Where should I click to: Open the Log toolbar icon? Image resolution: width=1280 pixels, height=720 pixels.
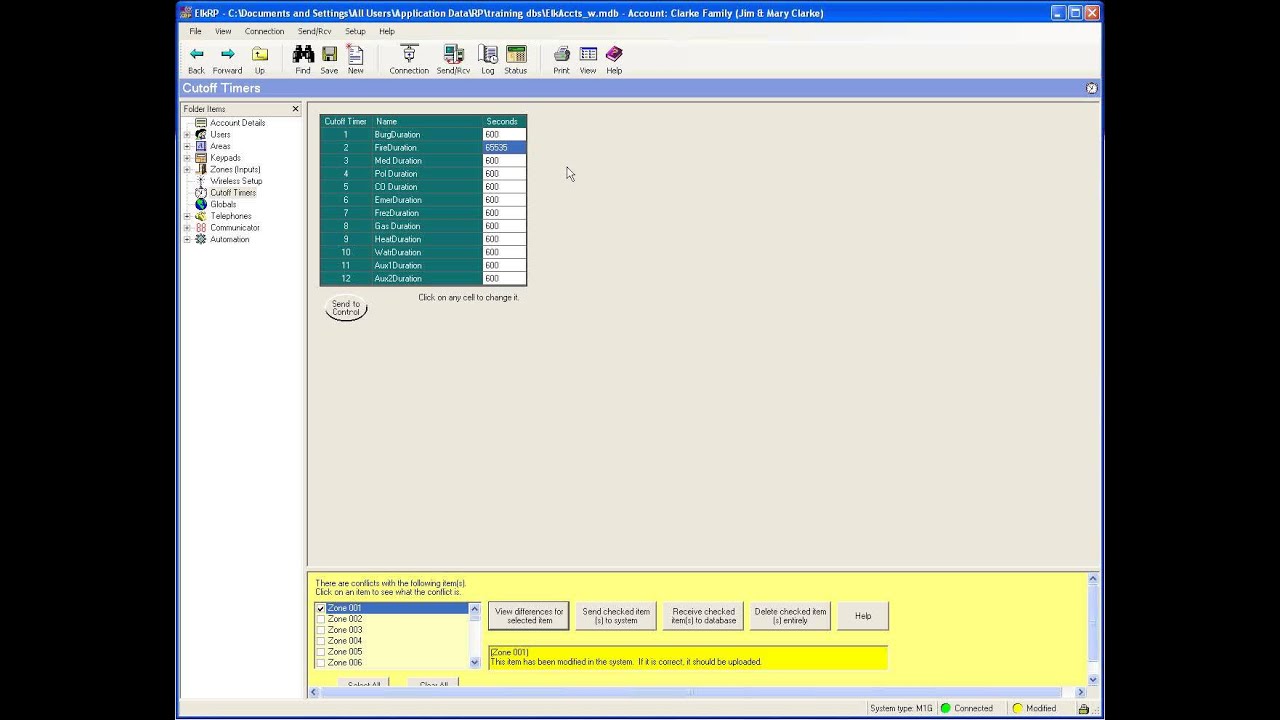487,60
